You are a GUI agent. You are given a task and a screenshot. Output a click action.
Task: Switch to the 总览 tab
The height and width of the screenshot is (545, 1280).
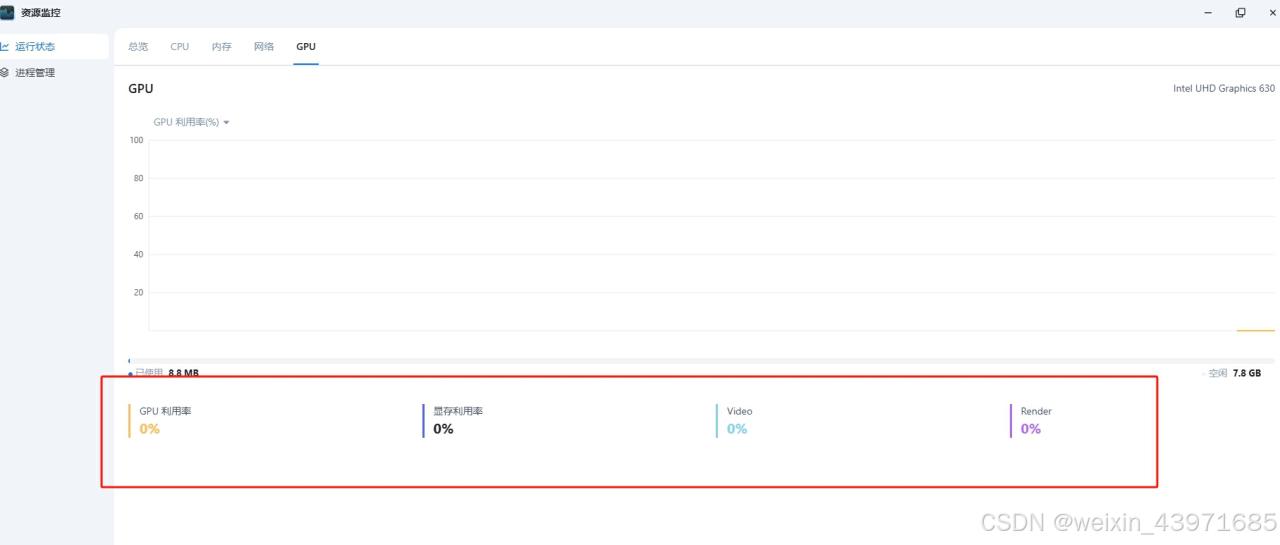pyautogui.click(x=138, y=47)
